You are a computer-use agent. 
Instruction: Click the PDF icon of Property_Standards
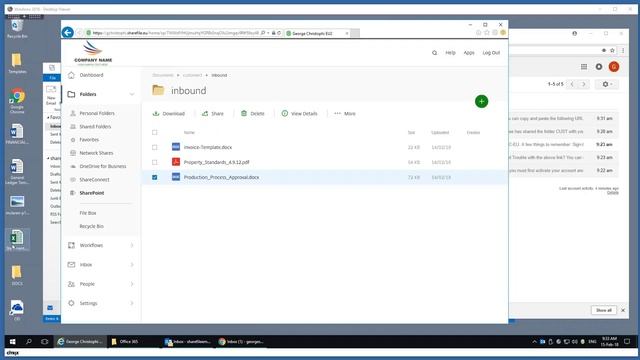176,162
